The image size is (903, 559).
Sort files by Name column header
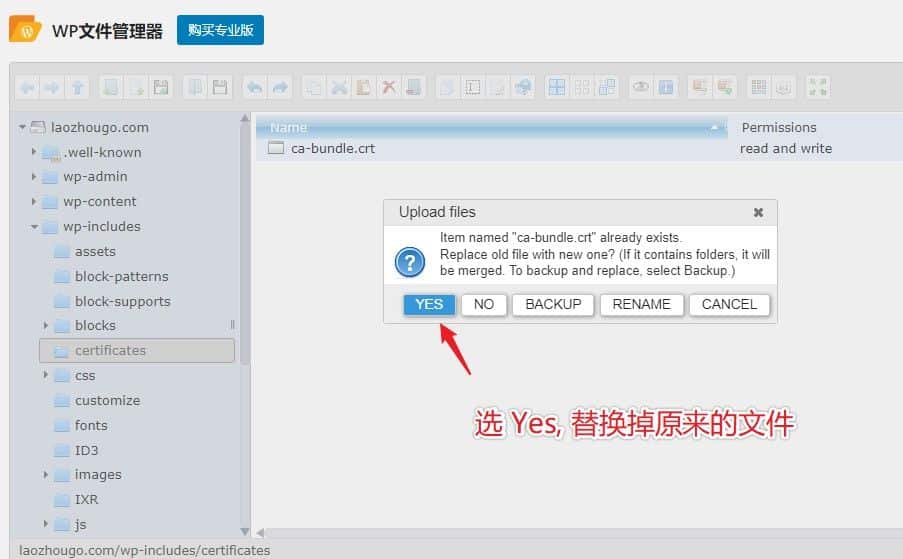point(491,127)
